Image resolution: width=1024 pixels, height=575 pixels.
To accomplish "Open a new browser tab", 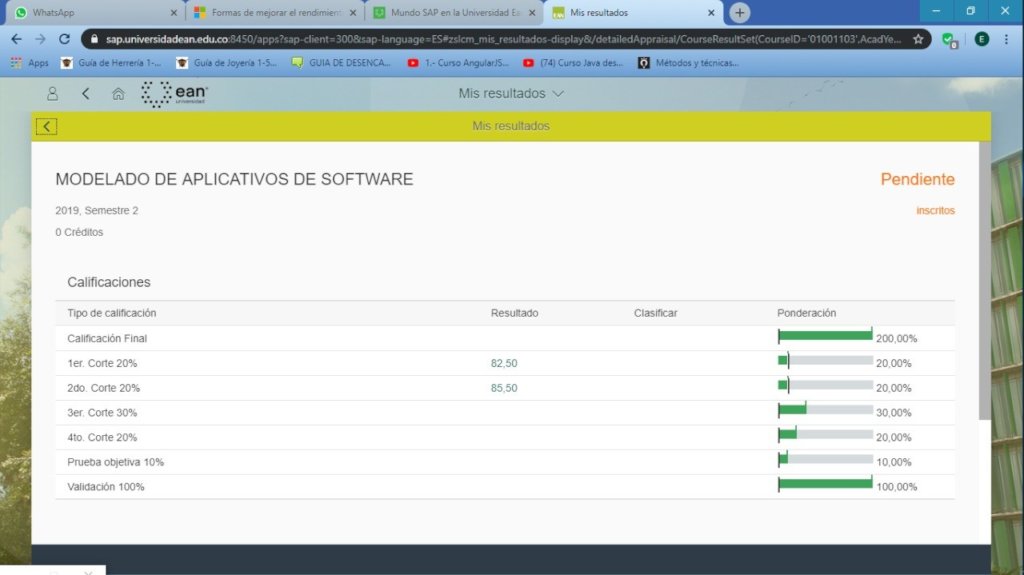I will [739, 12].
